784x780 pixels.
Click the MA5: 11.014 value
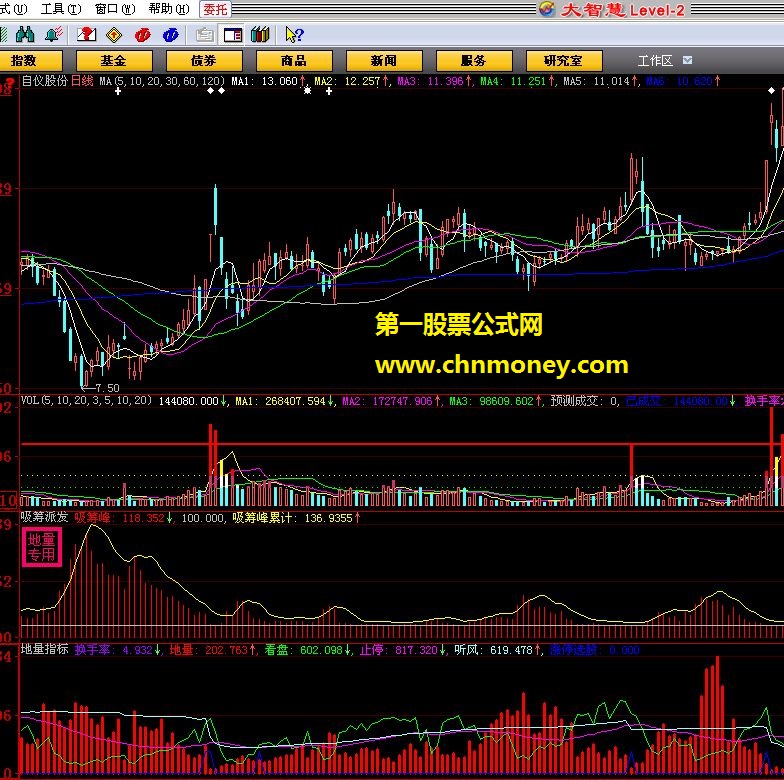click(x=597, y=81)
